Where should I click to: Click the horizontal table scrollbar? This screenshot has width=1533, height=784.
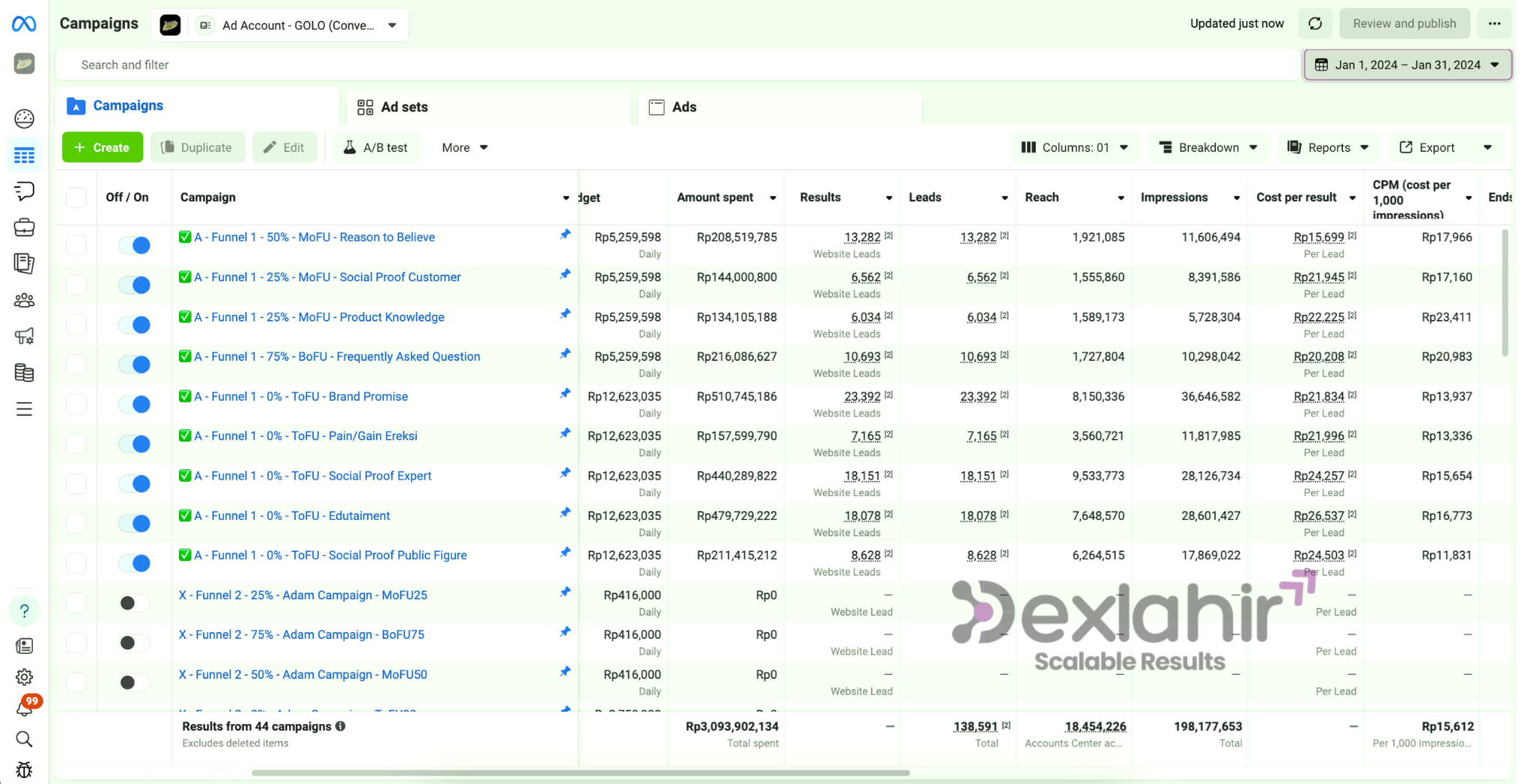pyautogui.click(x=580, y=773)
